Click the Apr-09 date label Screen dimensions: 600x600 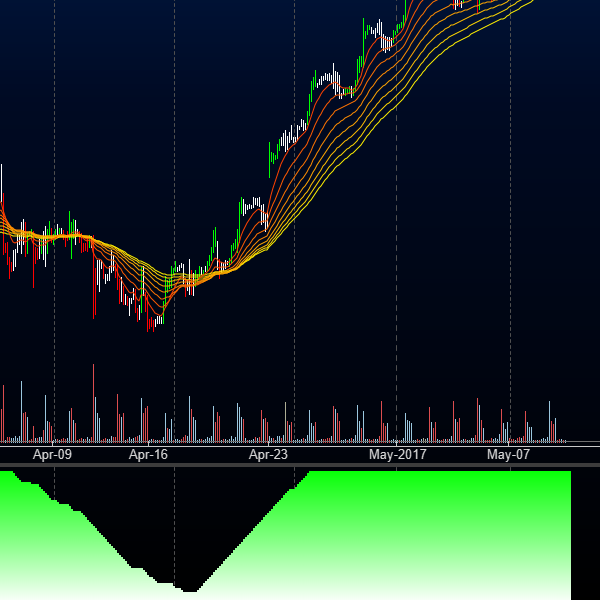click(x=52, y=455)
